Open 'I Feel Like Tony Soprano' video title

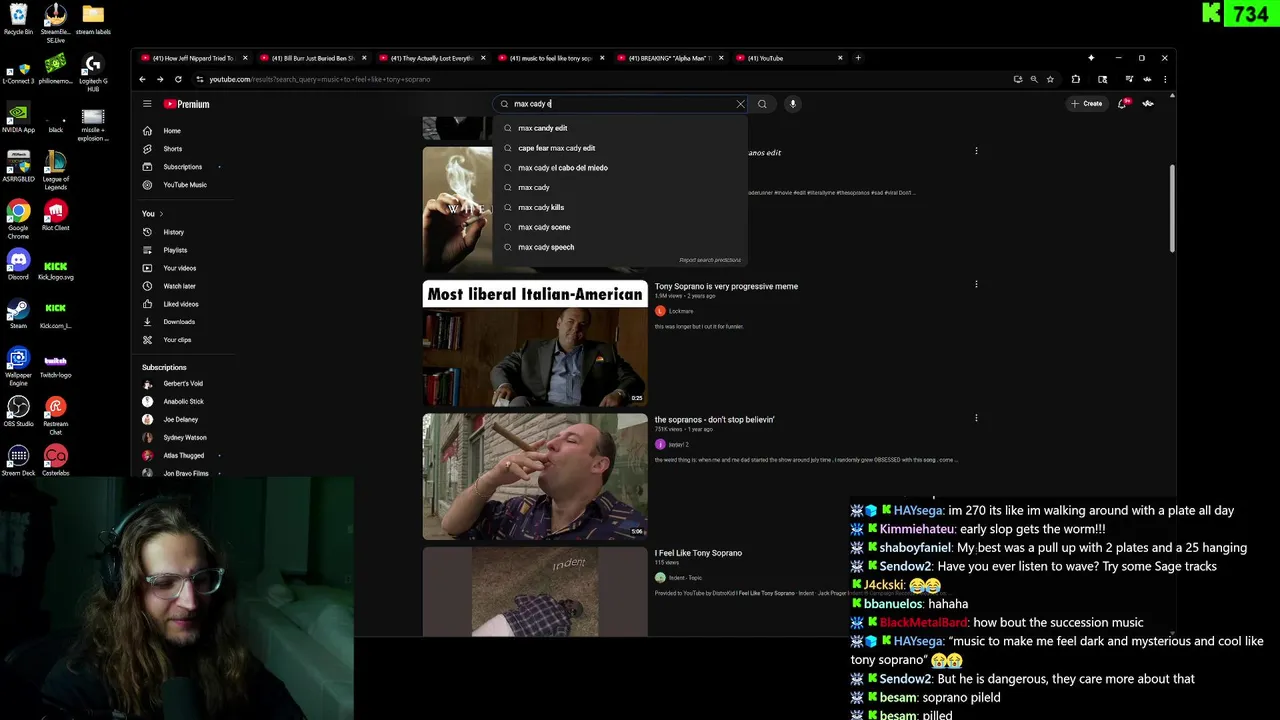698,553
